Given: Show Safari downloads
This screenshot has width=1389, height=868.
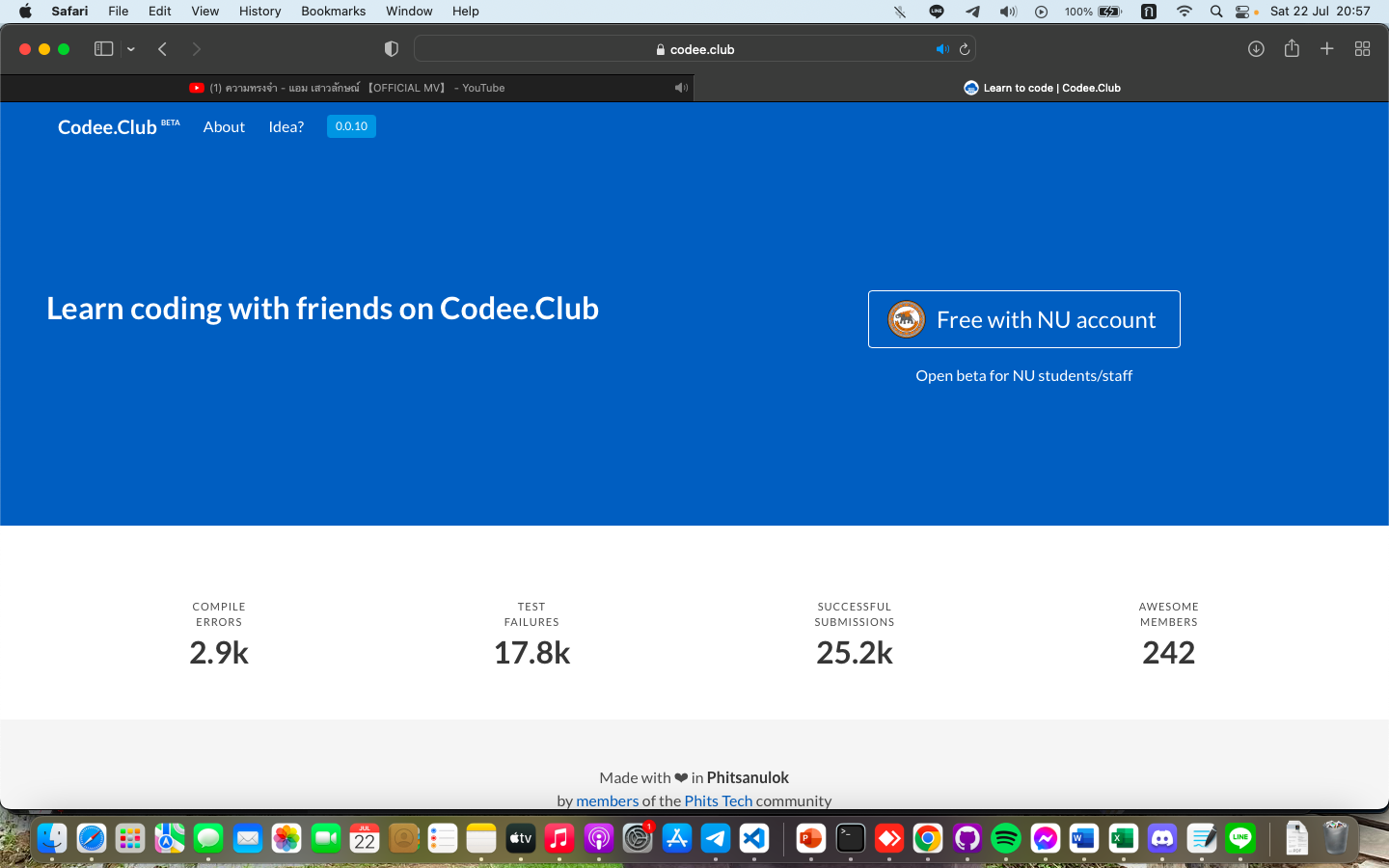Looking at the screenshot, I should [1256, 49].
